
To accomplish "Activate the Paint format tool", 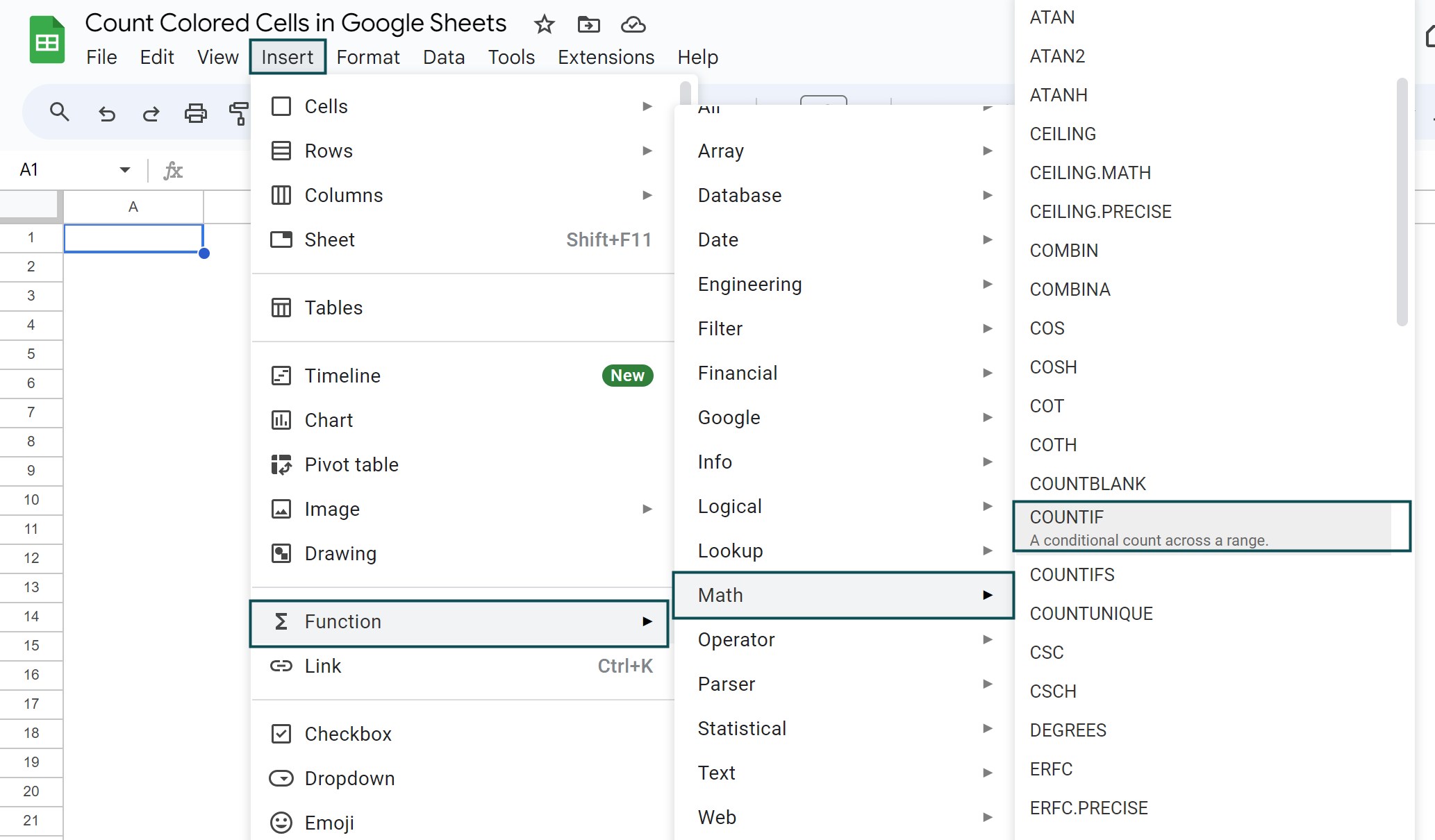I will tap(238, 113).
